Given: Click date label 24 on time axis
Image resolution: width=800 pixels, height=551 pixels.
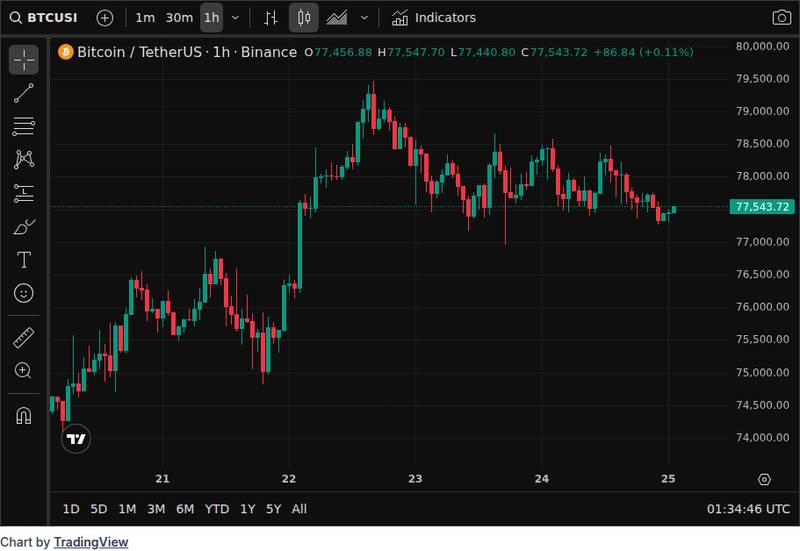Looking at the screenshot, I should point(542,479).
